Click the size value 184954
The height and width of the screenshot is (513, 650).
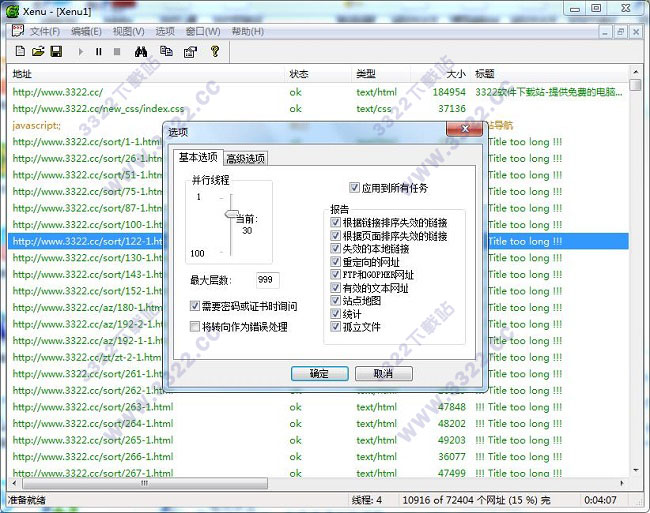(x=449, y=92)
